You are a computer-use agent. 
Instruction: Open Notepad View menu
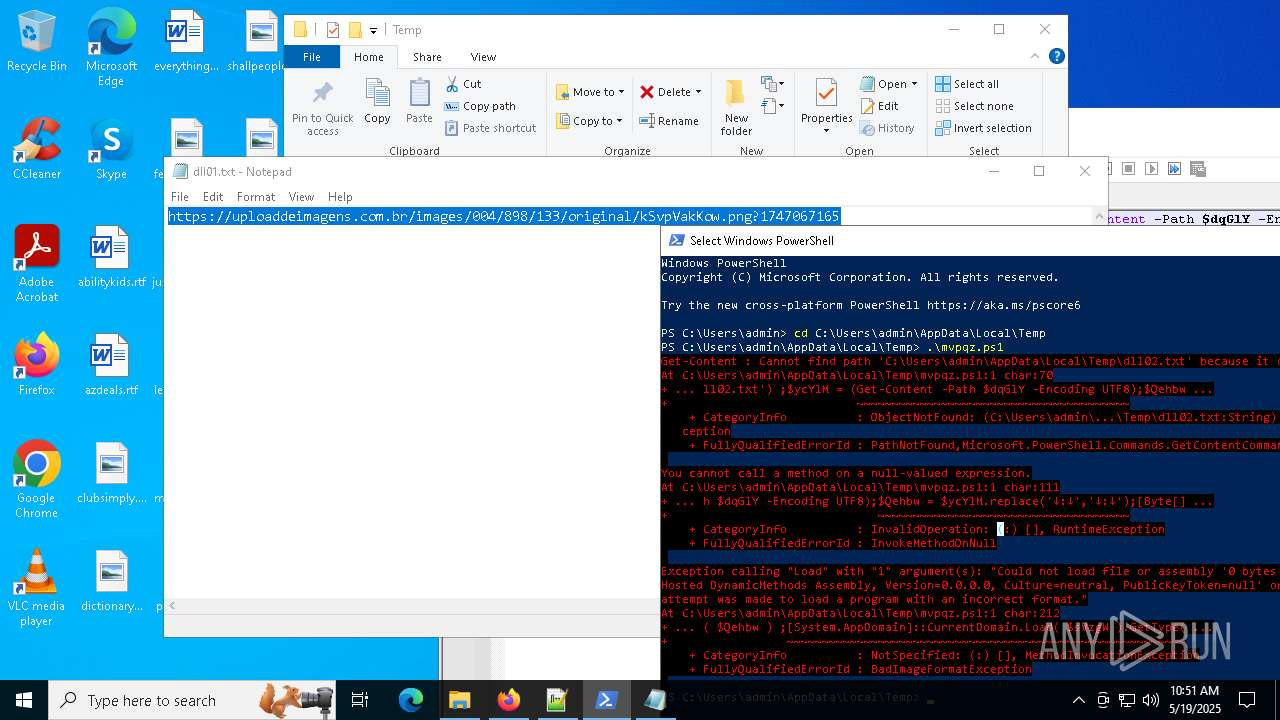click(301, 197)
